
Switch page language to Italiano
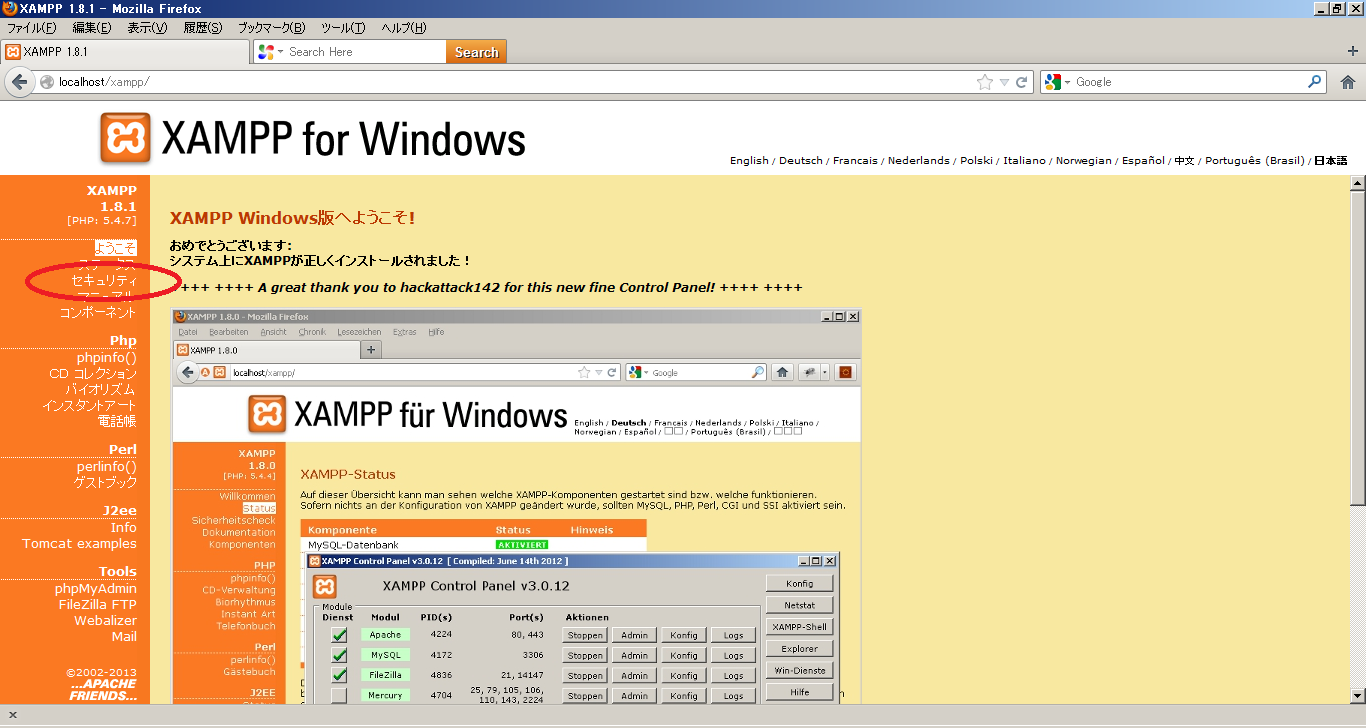pyautogui.click(x=1024, y=160)
